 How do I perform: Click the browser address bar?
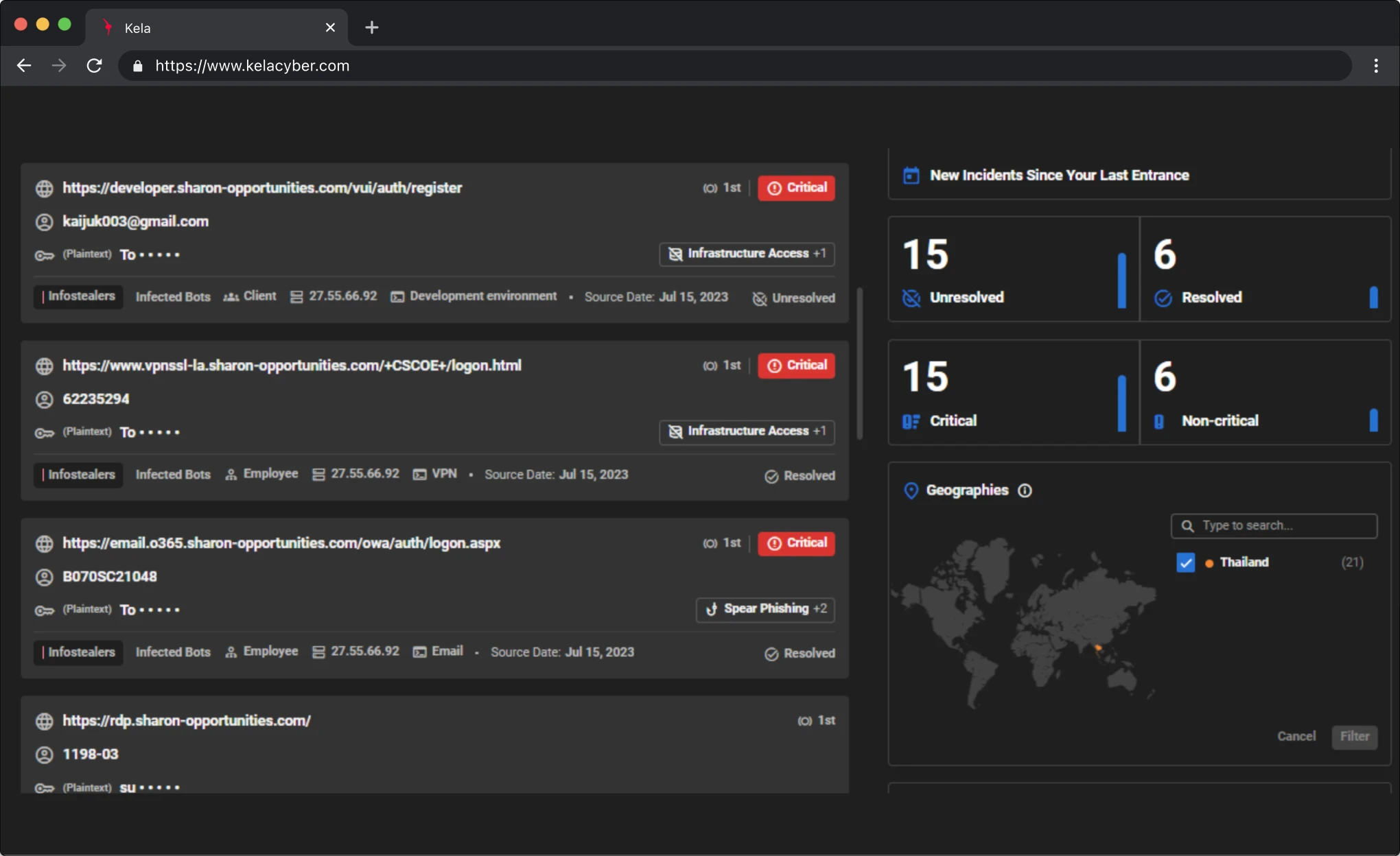pos(734,66)
